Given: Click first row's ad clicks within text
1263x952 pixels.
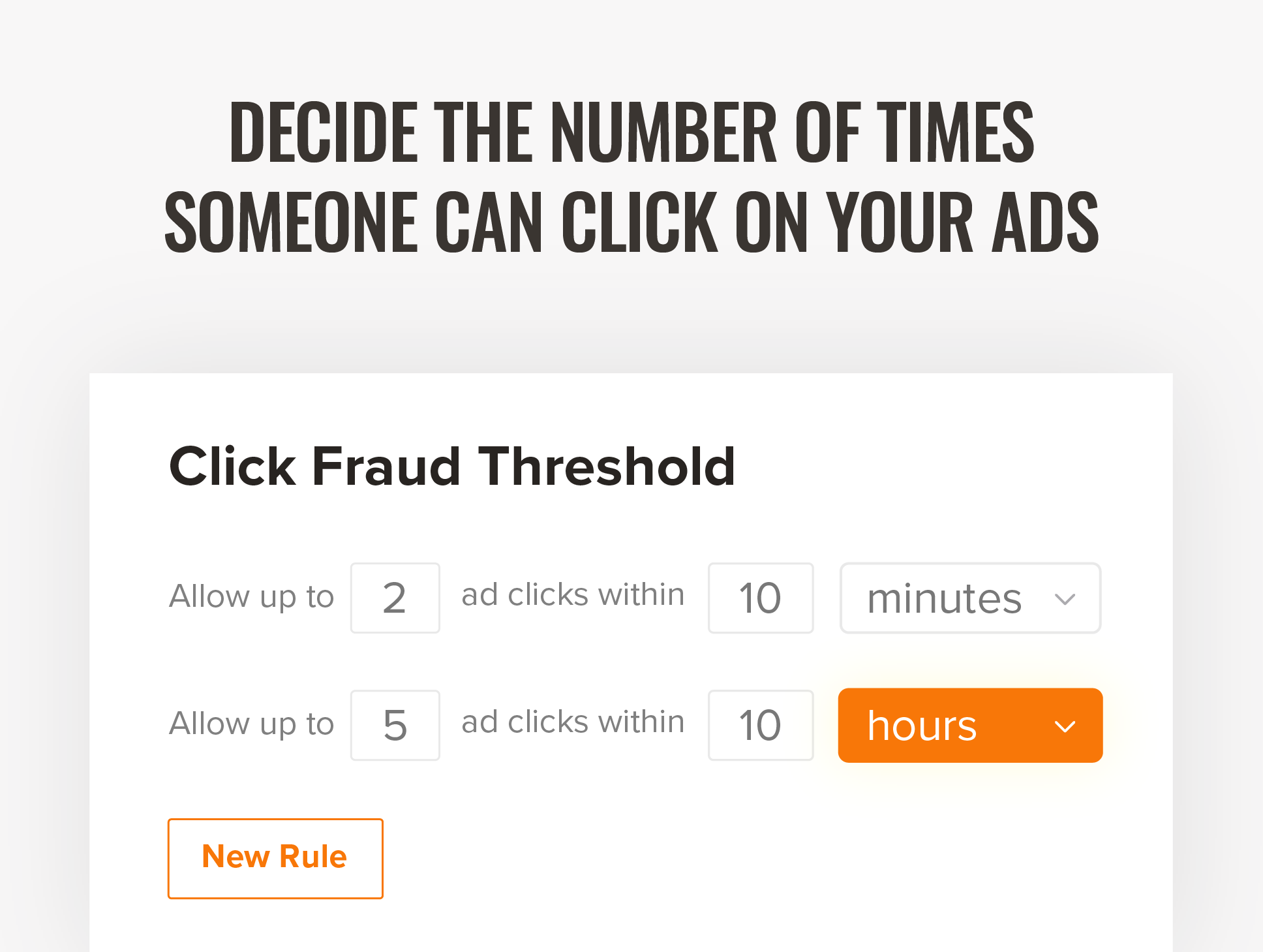Looking at the screenshot, I should tap(573, 595).
